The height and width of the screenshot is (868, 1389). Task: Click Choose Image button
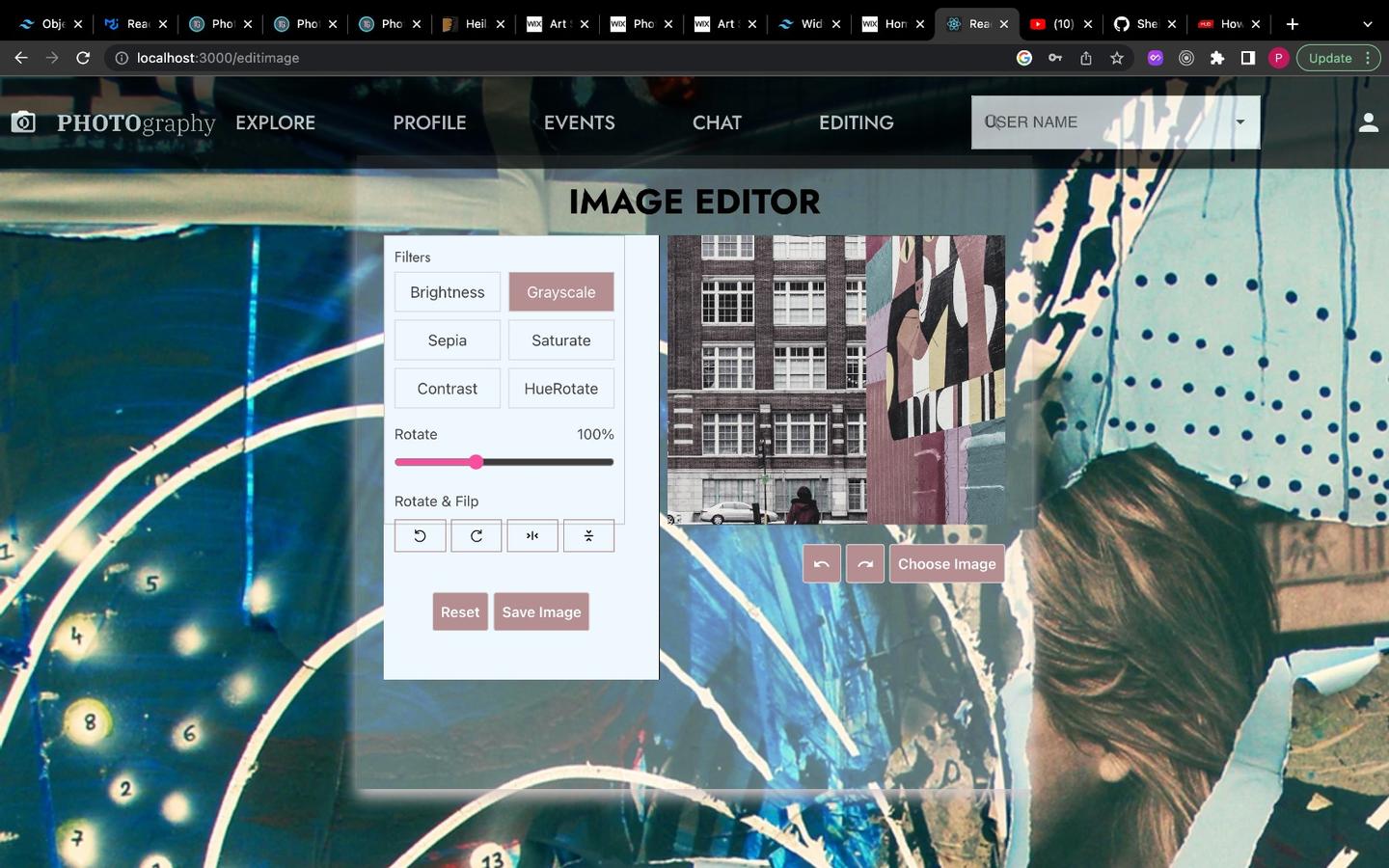click(946, 564)
